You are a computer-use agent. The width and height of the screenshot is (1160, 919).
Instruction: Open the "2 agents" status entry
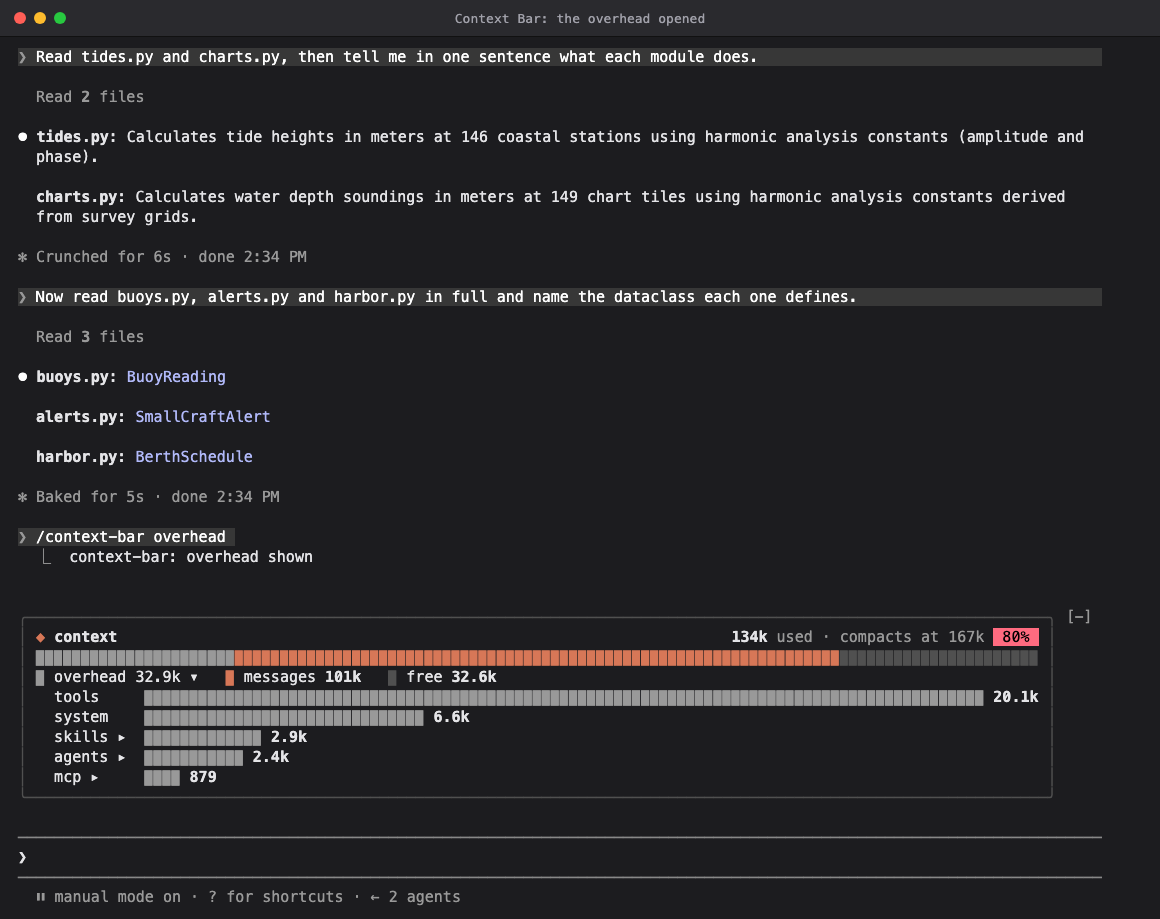coord(415,897)
